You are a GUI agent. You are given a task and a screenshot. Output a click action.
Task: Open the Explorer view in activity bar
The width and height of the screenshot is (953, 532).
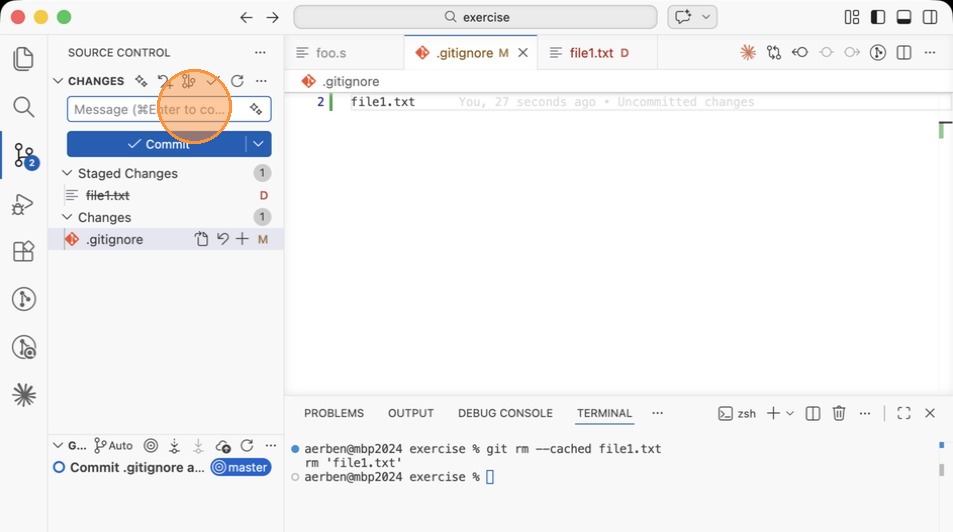tap(23, 59)
